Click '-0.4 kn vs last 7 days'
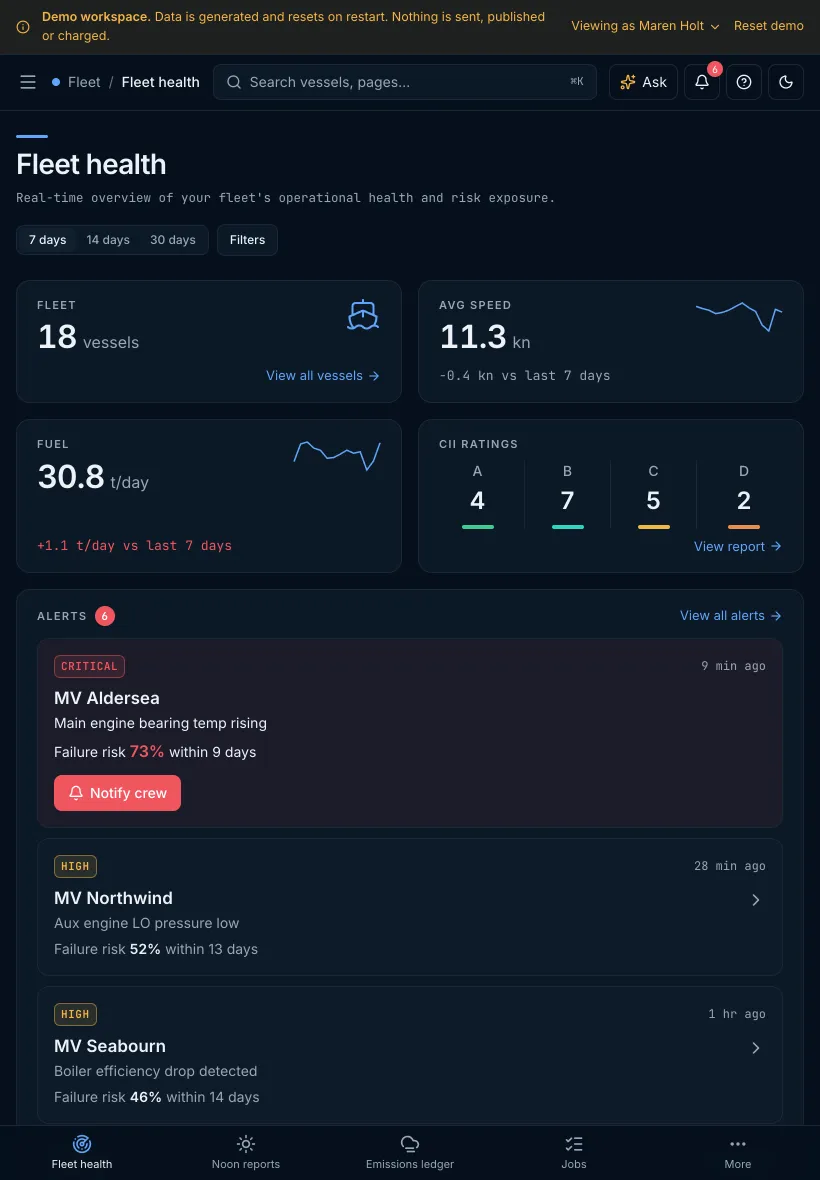 point(525,376)
